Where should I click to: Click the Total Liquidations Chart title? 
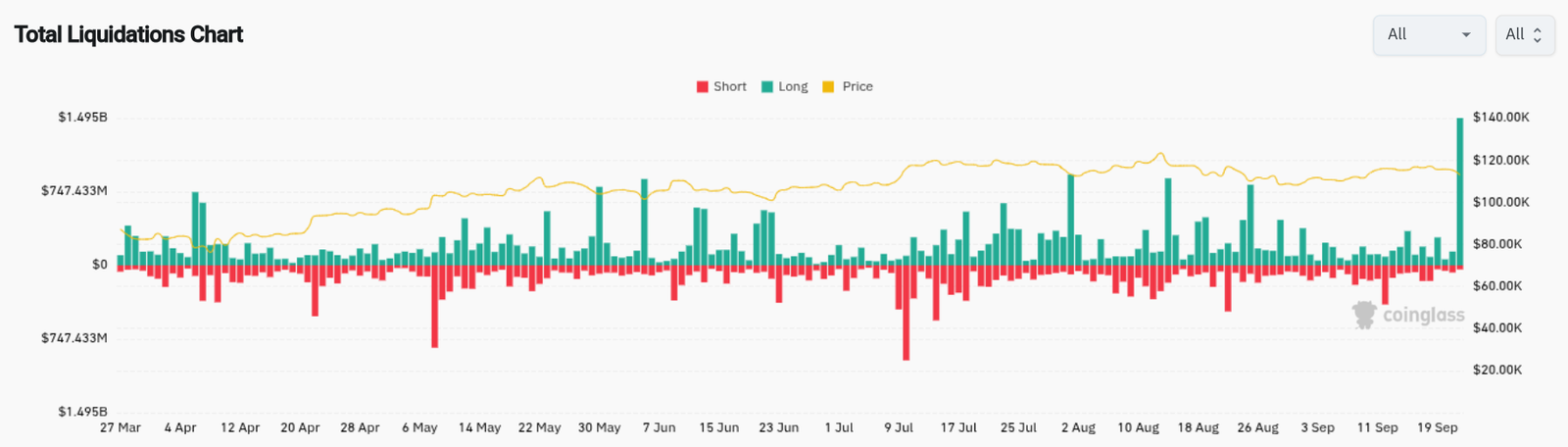pos(128,34)
